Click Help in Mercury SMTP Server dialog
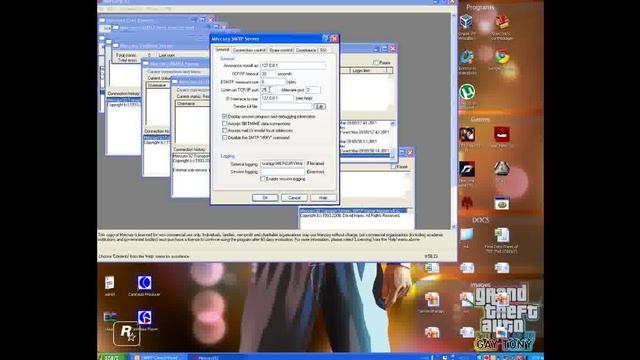Viewport: 640px width, 360px height. [x=323, y=198]
